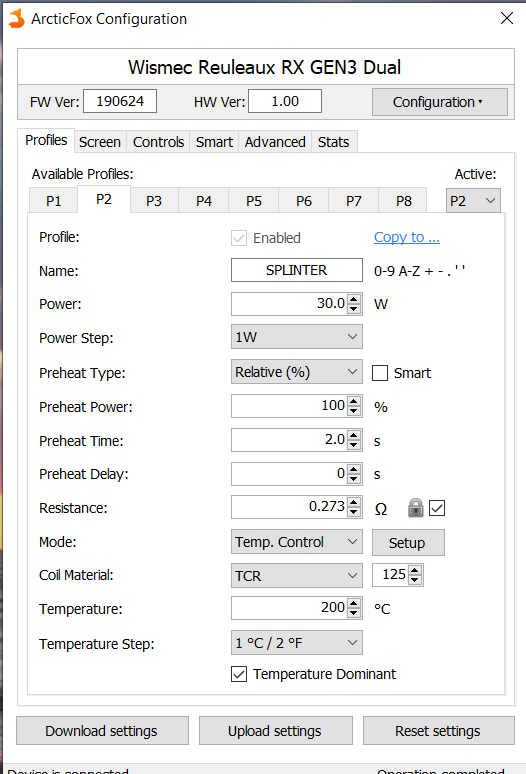Viewport: 526px width, 774px height.
Task: Expand the Power Step dropdown
Action: pos(297,337)
